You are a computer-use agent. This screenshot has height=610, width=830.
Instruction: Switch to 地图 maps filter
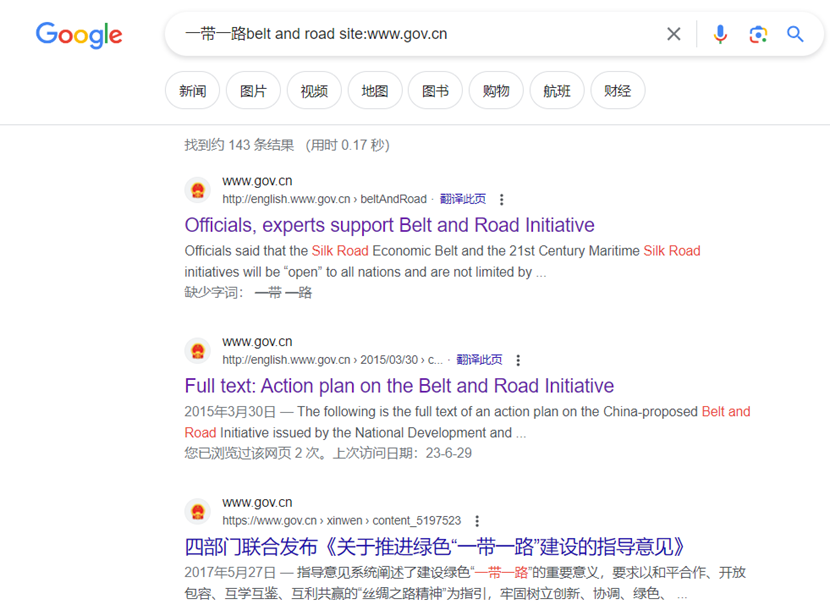[375, 91]
